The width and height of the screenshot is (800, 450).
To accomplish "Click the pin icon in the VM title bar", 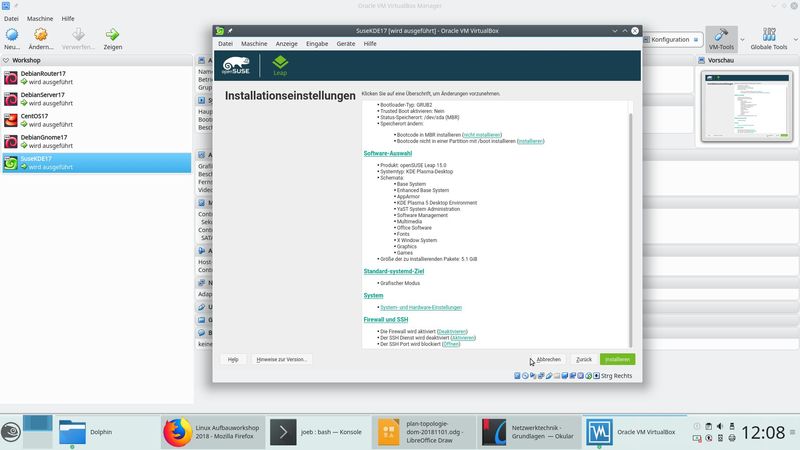I will [x=230, y=31].
